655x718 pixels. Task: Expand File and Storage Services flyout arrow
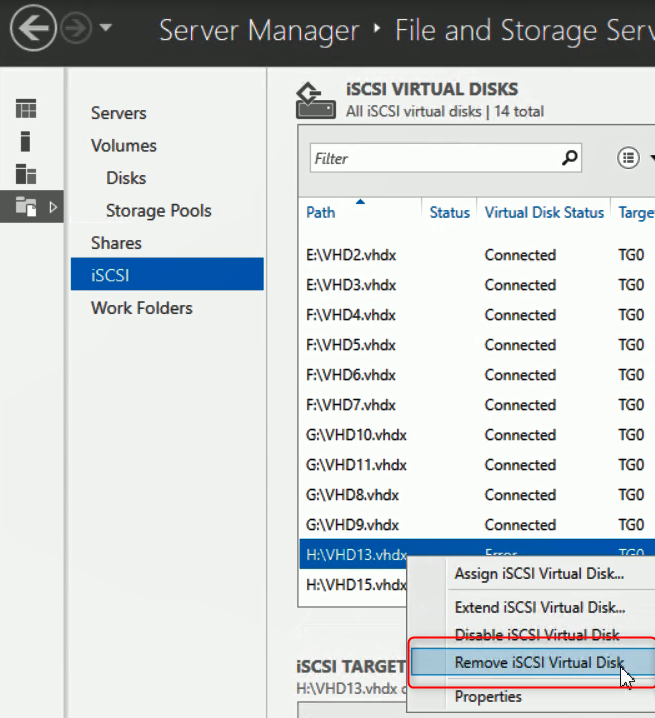[53, 207]
